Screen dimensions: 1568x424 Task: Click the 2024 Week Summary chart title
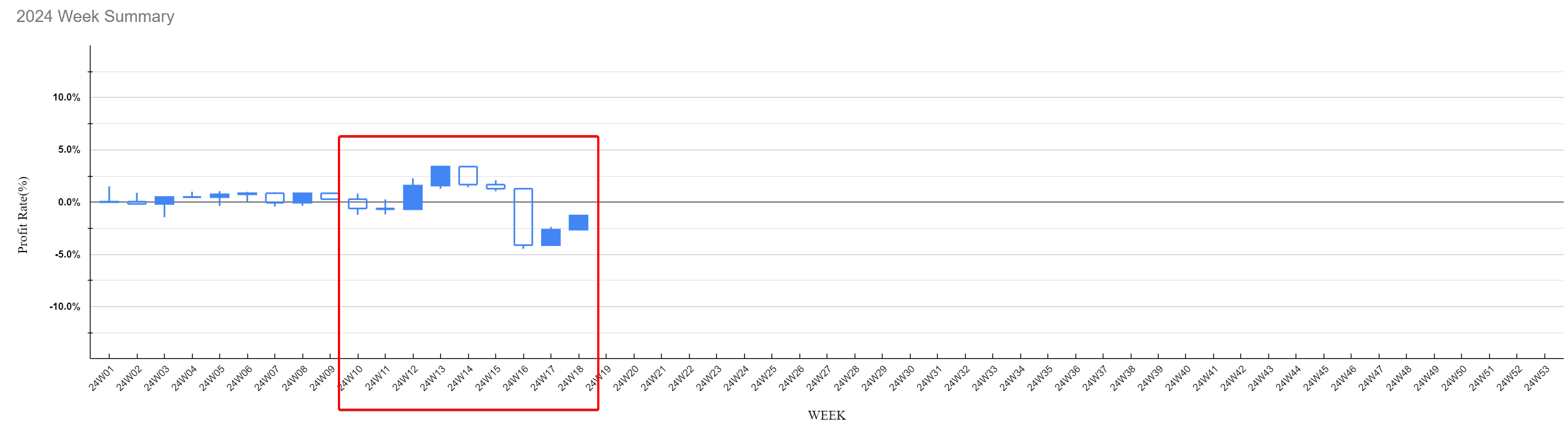95,16
